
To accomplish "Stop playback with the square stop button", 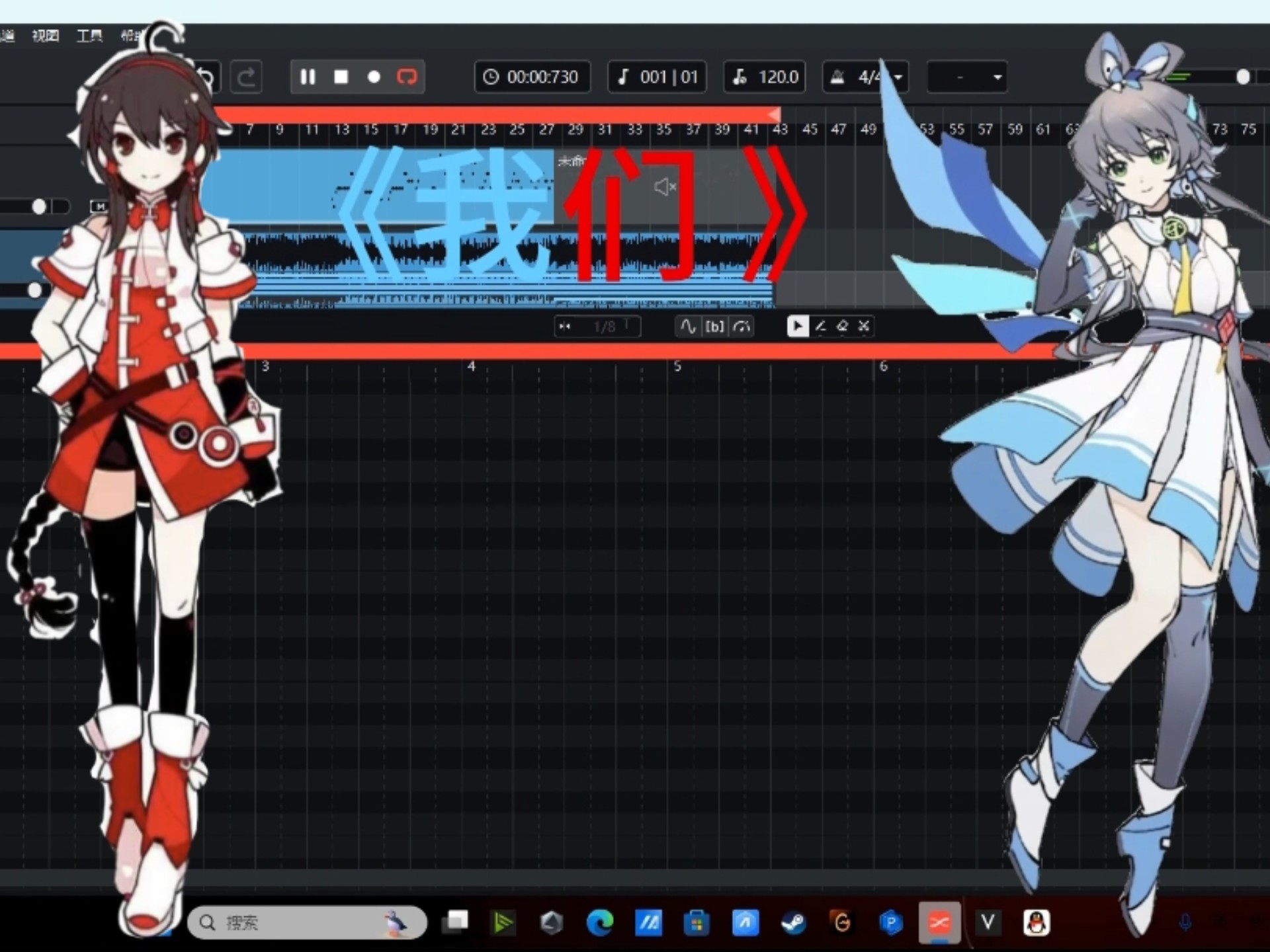I will pos(341,77).
